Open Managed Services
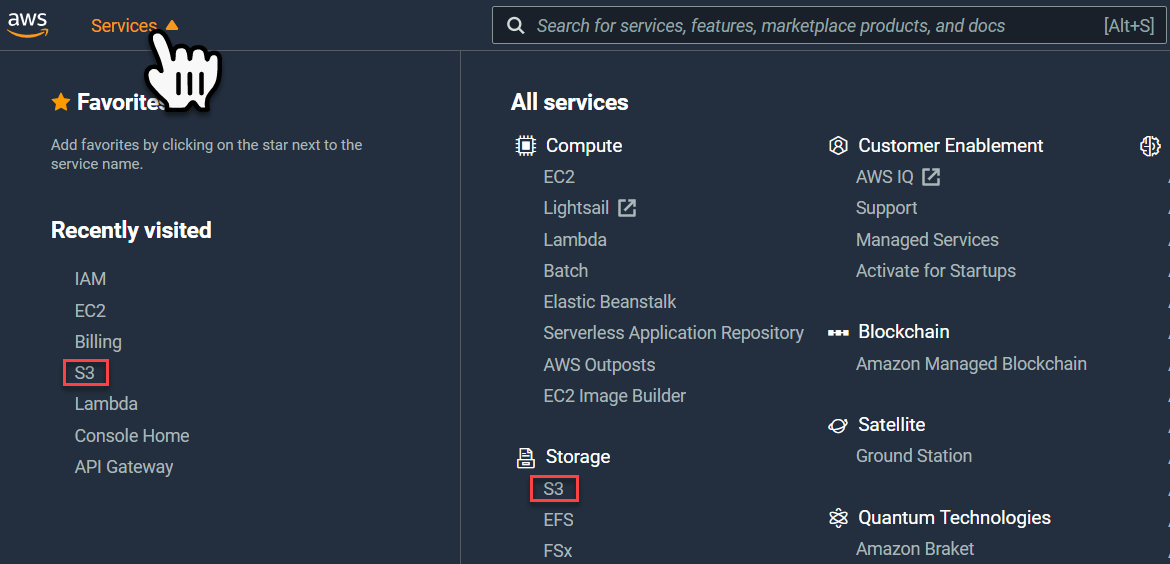The width and height of the screenshot is (1170, 564). coord(927,240)
